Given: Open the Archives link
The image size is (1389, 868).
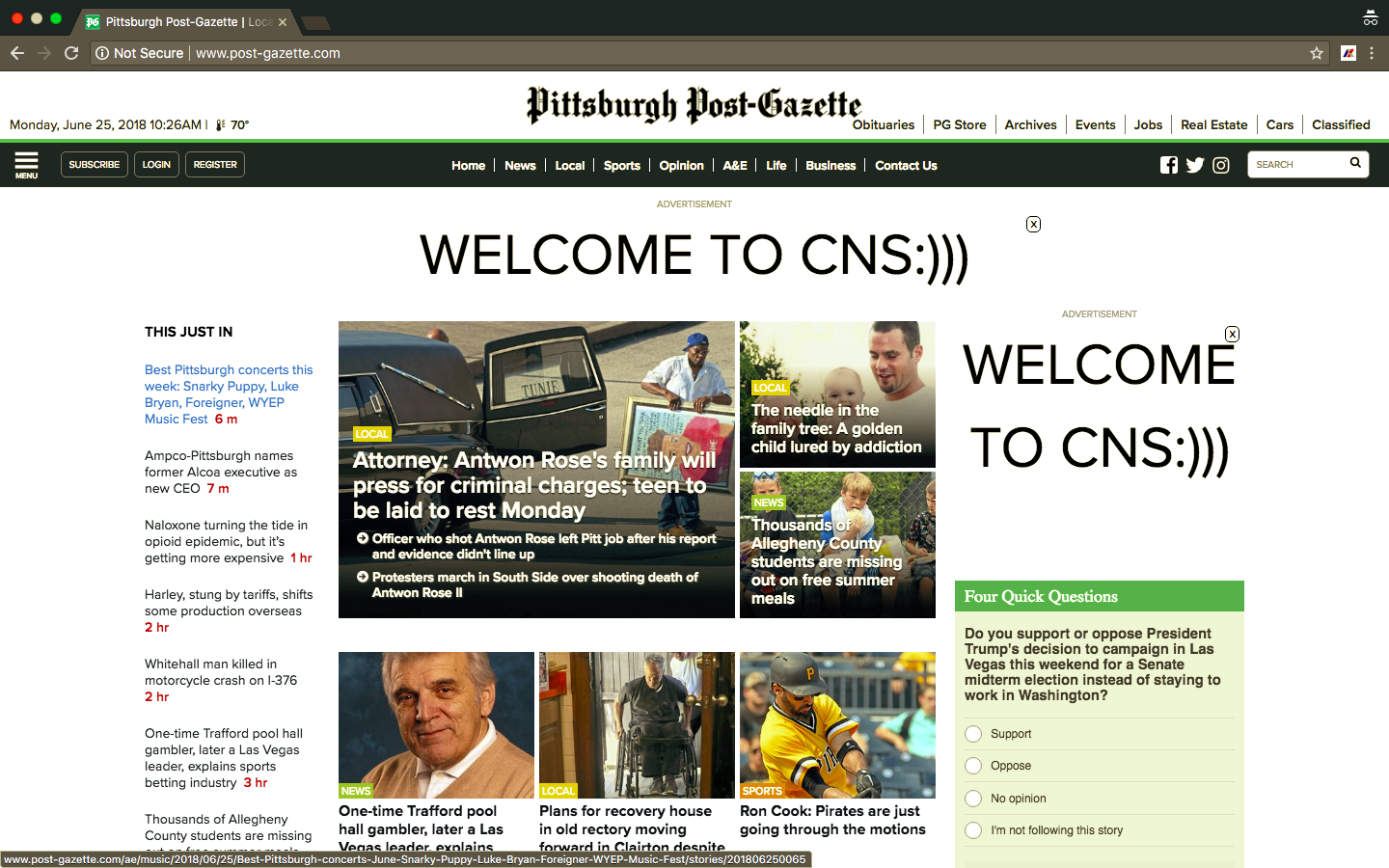Looking at the screenshot, I should (1030, 124).
